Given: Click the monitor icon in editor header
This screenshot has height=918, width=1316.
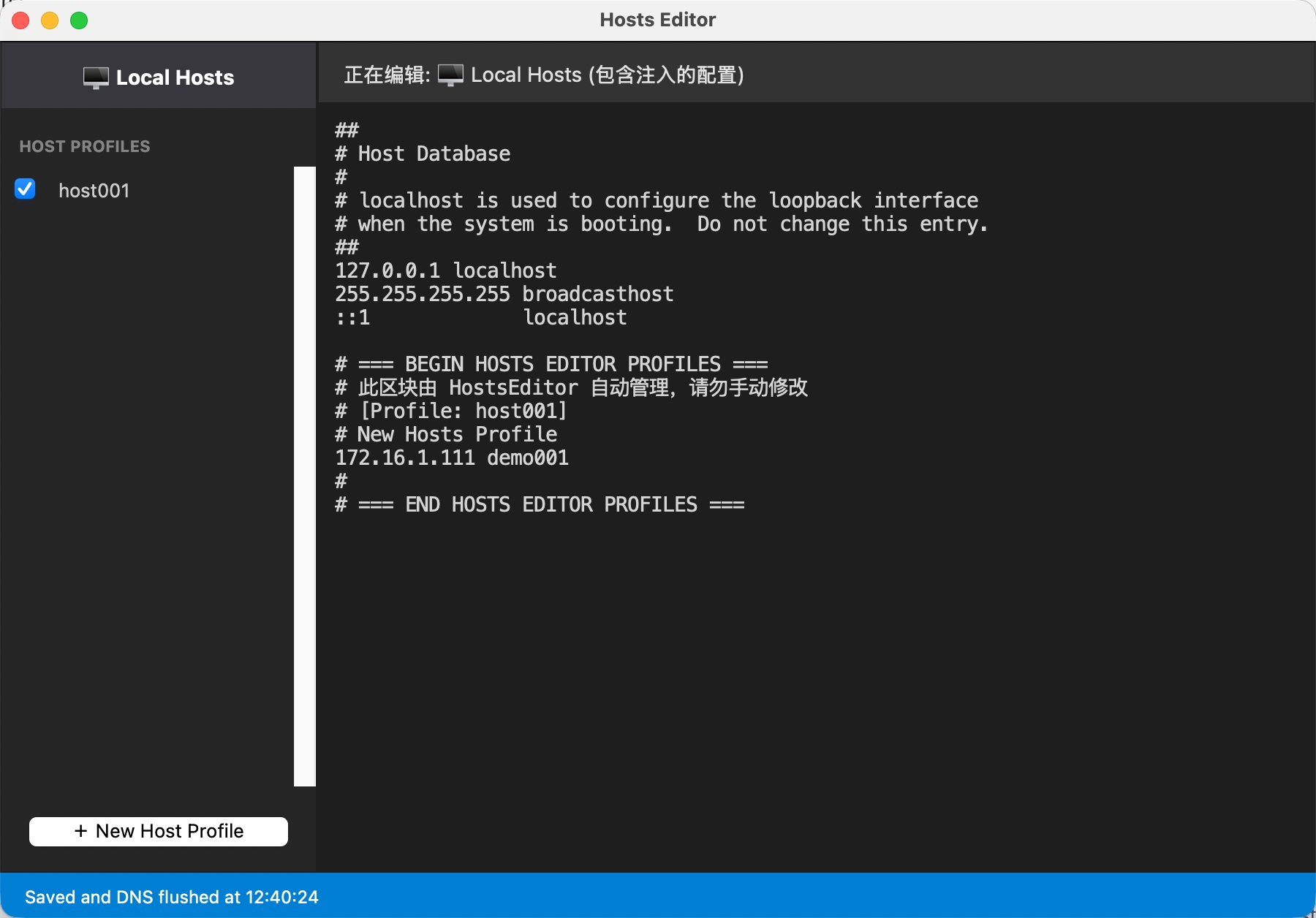Looking at the screenshot, I should tap(450, 75).
